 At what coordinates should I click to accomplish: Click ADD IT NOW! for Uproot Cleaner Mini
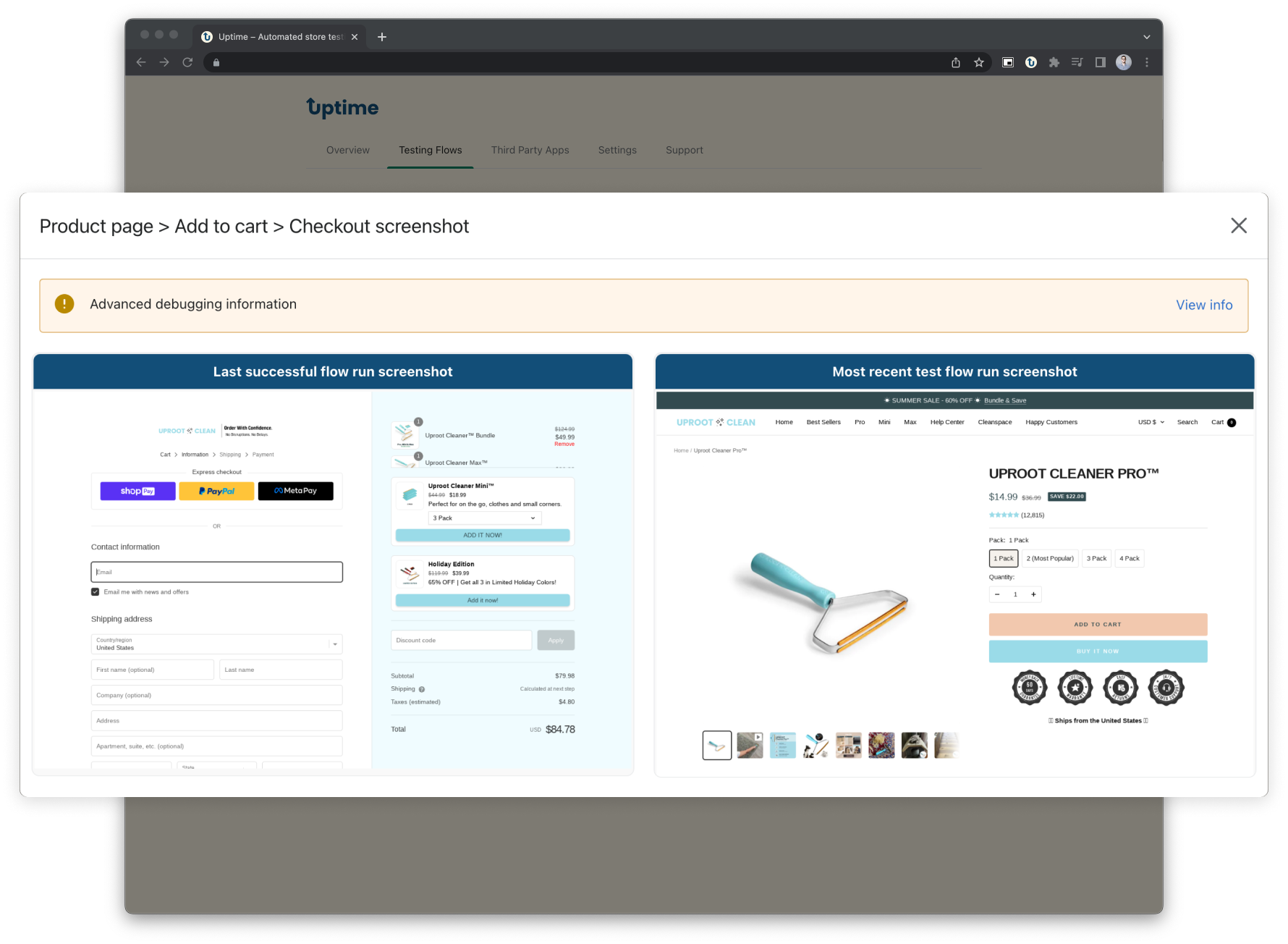click(x=483, y=536)
